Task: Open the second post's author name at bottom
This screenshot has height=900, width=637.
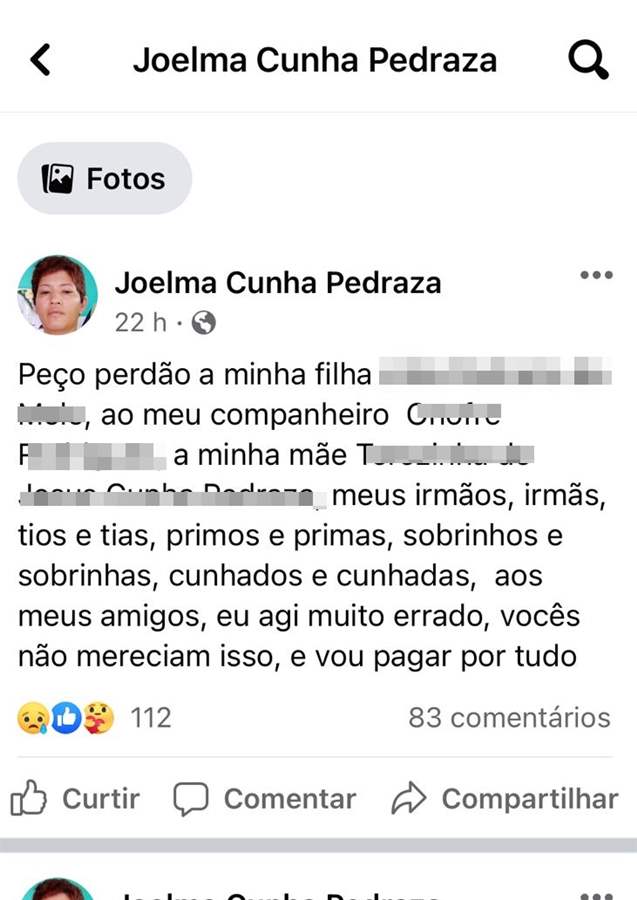Action: (278, 893)
